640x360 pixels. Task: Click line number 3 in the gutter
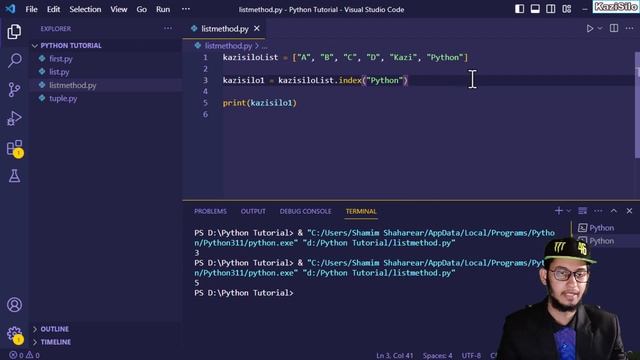pos(206,80)
